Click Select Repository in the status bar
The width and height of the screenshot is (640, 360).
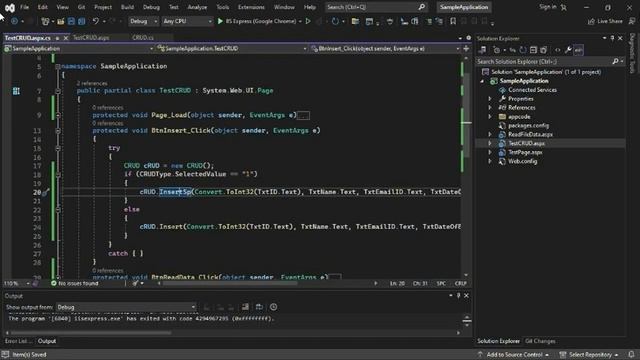click(589, 354)
